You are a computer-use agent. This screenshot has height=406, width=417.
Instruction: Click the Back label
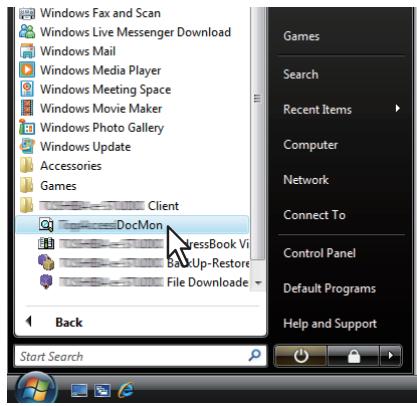click(x=69, y=322)
